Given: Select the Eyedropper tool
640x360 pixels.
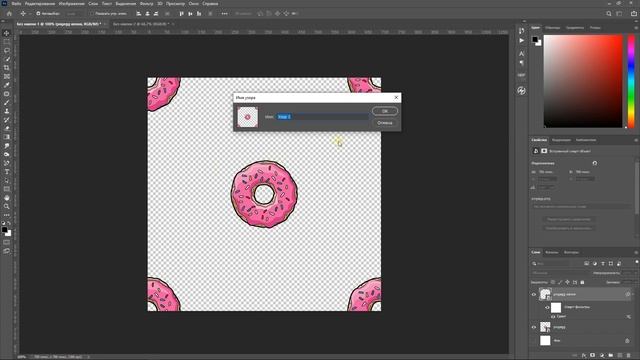Looking at the screenshot, I should [7, 85].
